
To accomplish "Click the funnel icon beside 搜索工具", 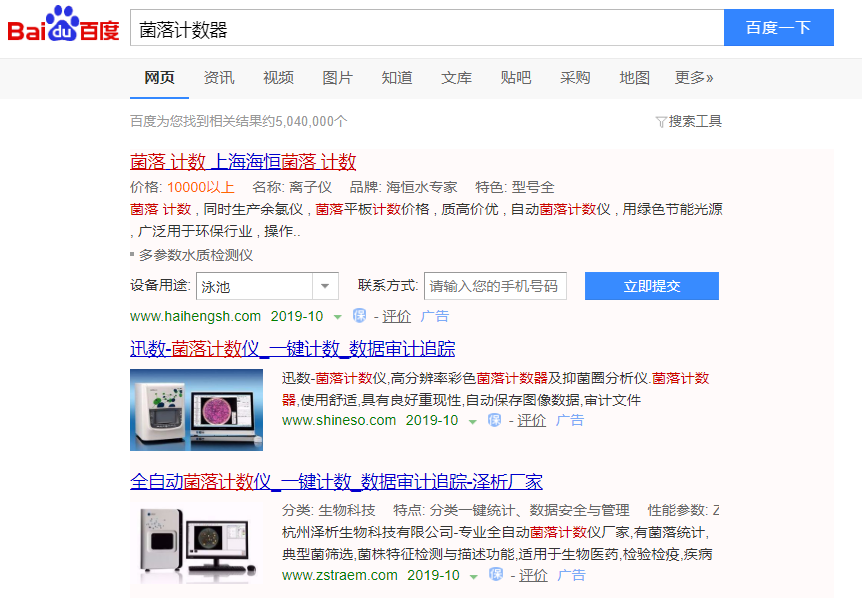I will 661,122.
